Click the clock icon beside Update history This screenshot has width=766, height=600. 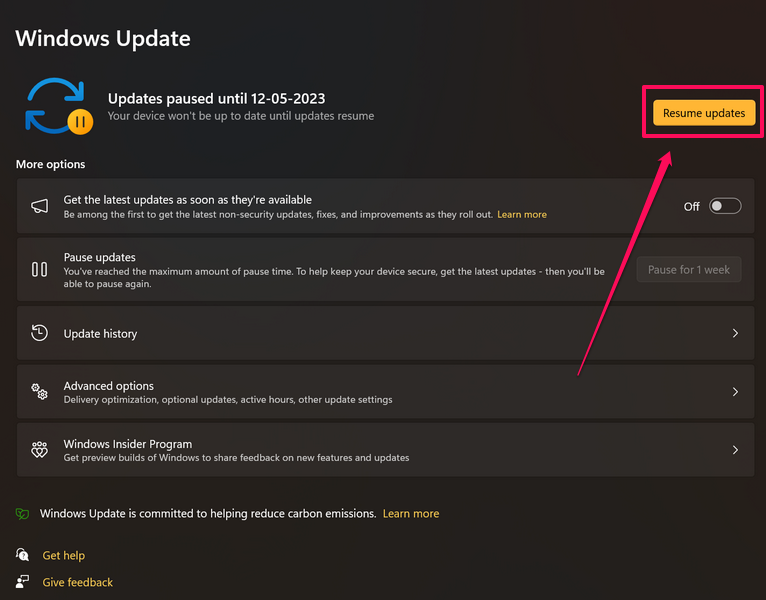pyautogui.click(x=40, y=333)
